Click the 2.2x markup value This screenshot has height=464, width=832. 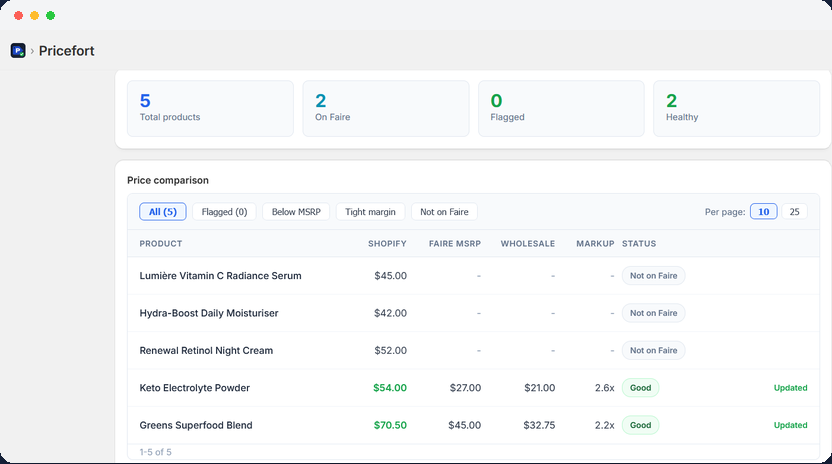604,425
